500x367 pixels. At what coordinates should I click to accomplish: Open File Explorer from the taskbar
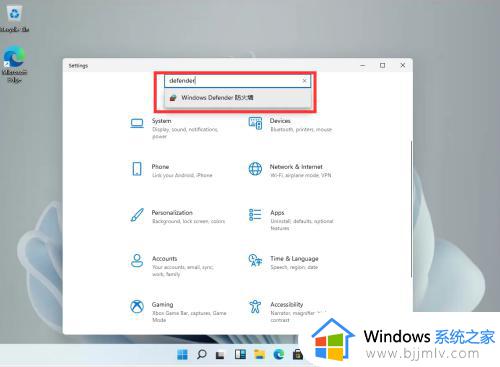click(259, 354)
